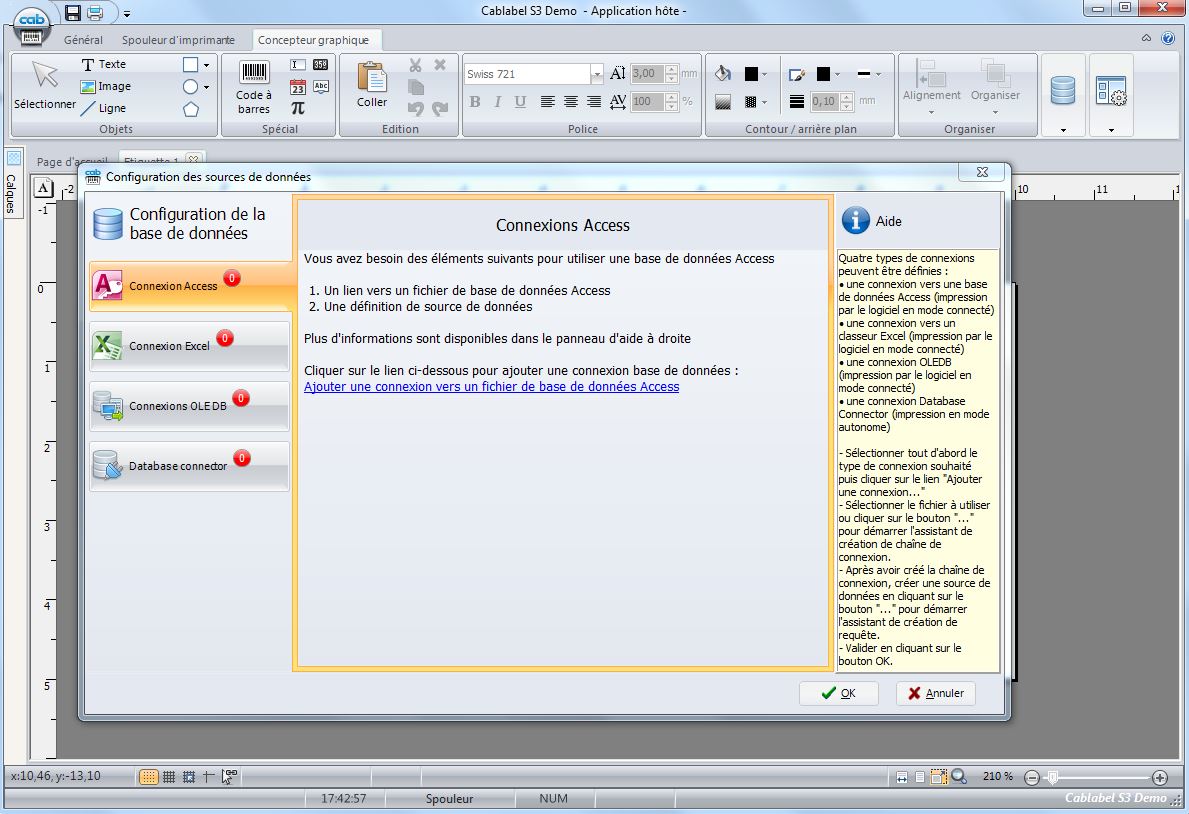Click the gradient fill icon
1189x814 pixels.
click(723, 102)
